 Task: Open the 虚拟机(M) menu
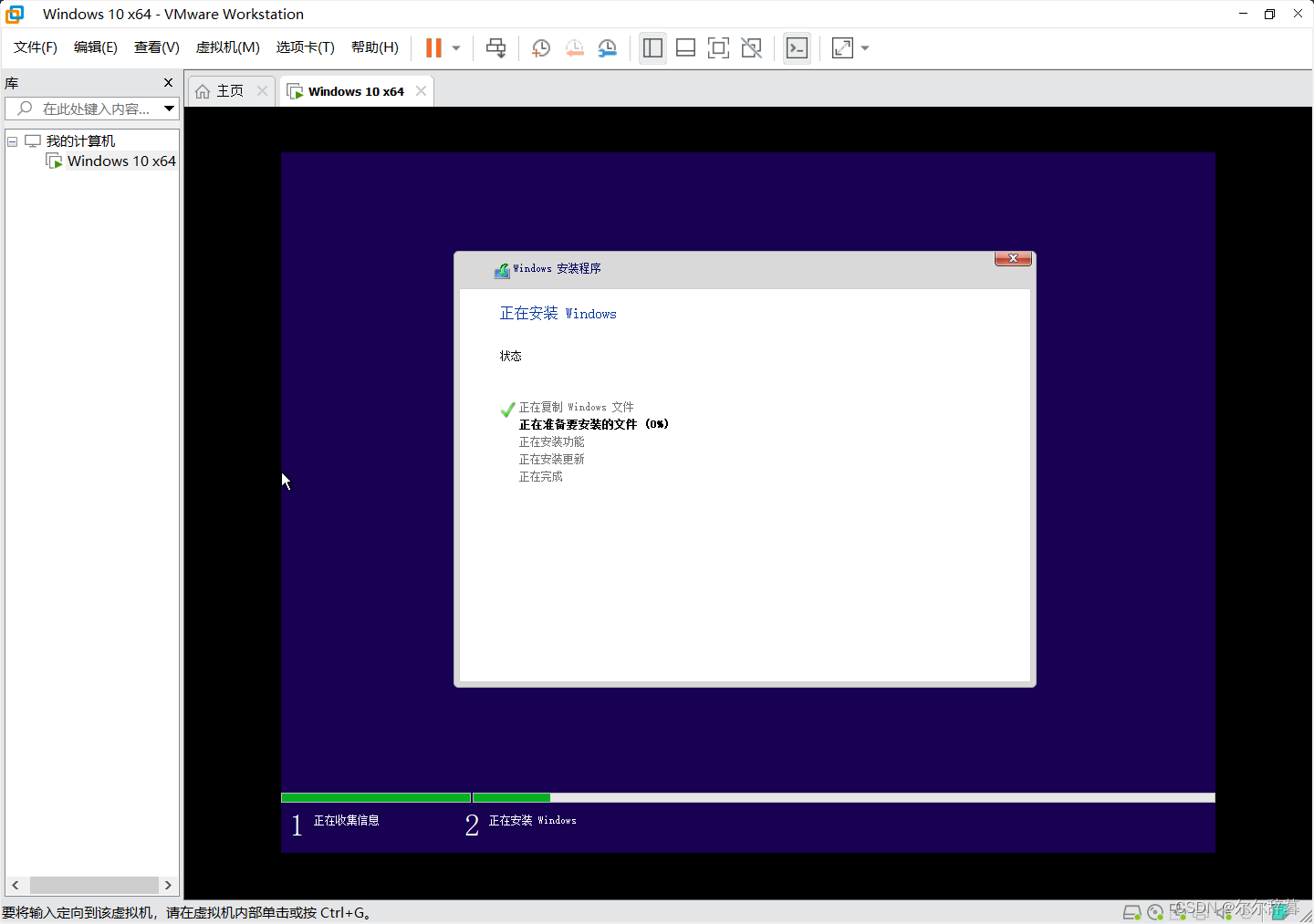point(228,47)
